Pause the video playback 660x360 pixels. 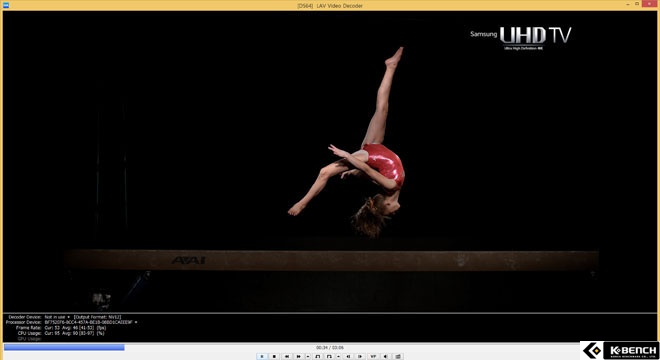click(x=262, y=356)
